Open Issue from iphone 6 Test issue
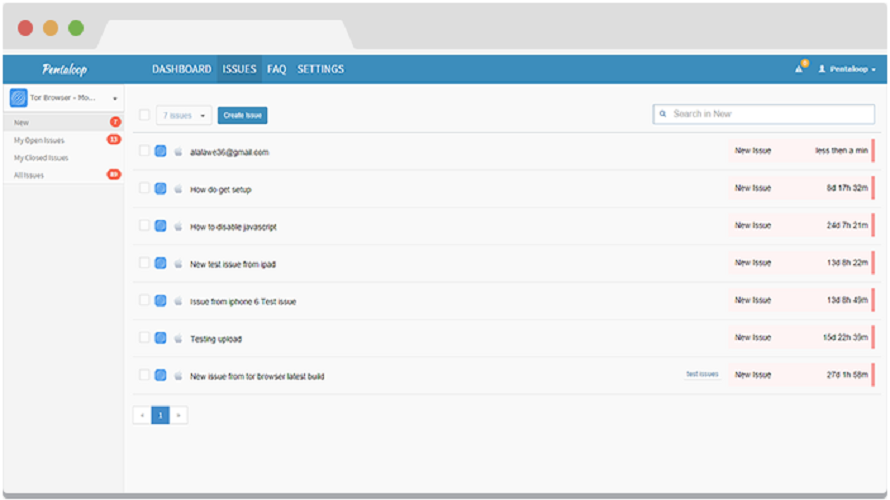 coord(243,302)
